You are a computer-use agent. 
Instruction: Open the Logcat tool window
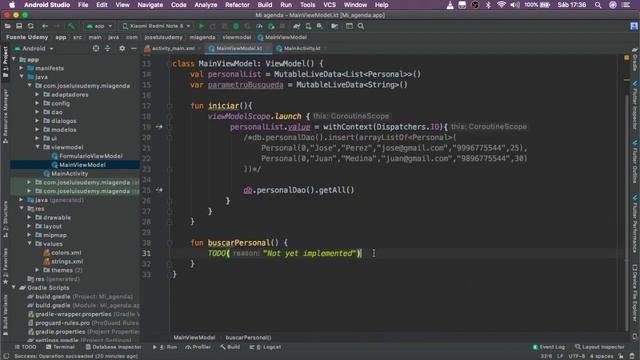(266, 347)
